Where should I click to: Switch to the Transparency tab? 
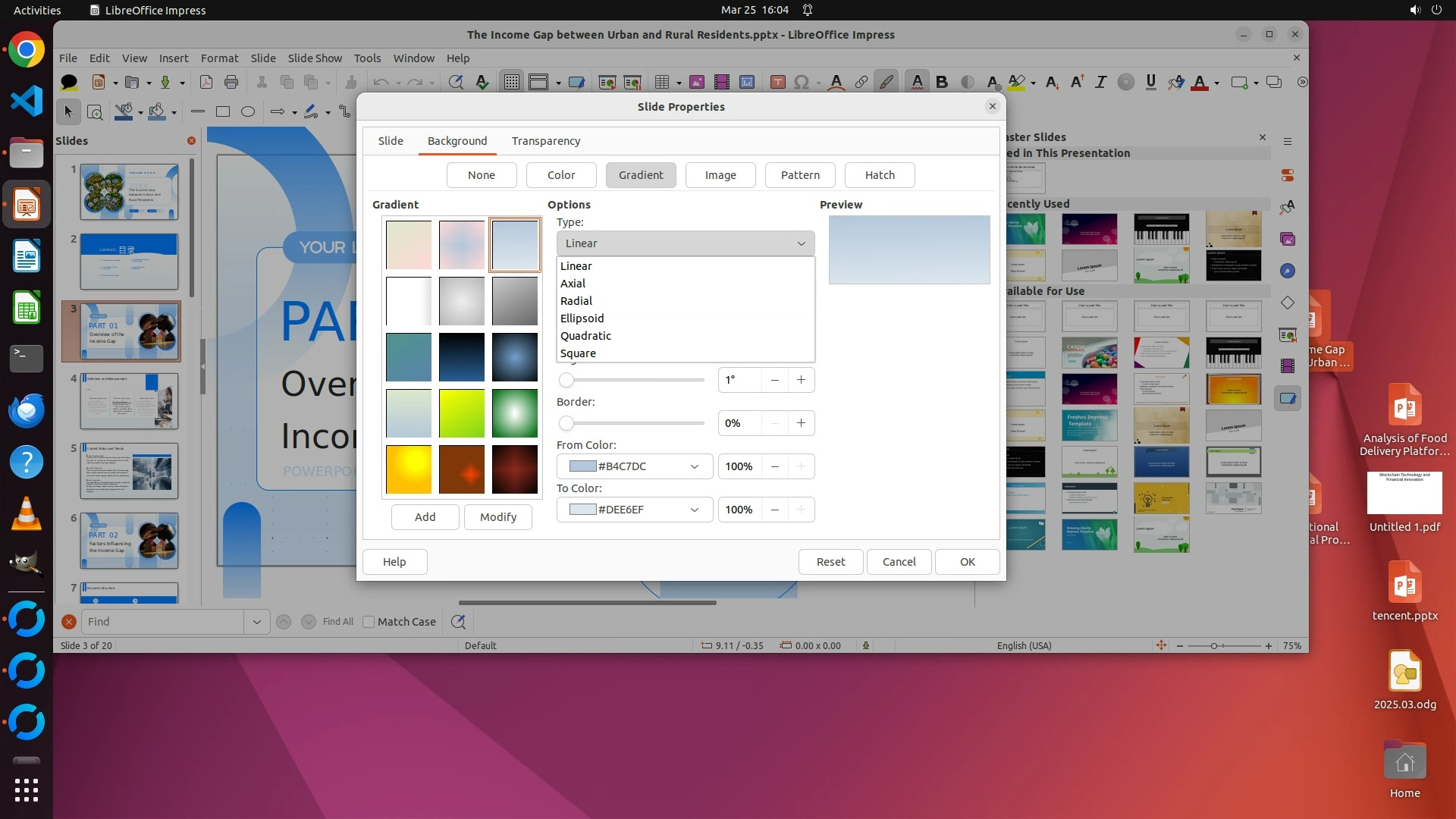pyautogui.click(x=545, y=141)
